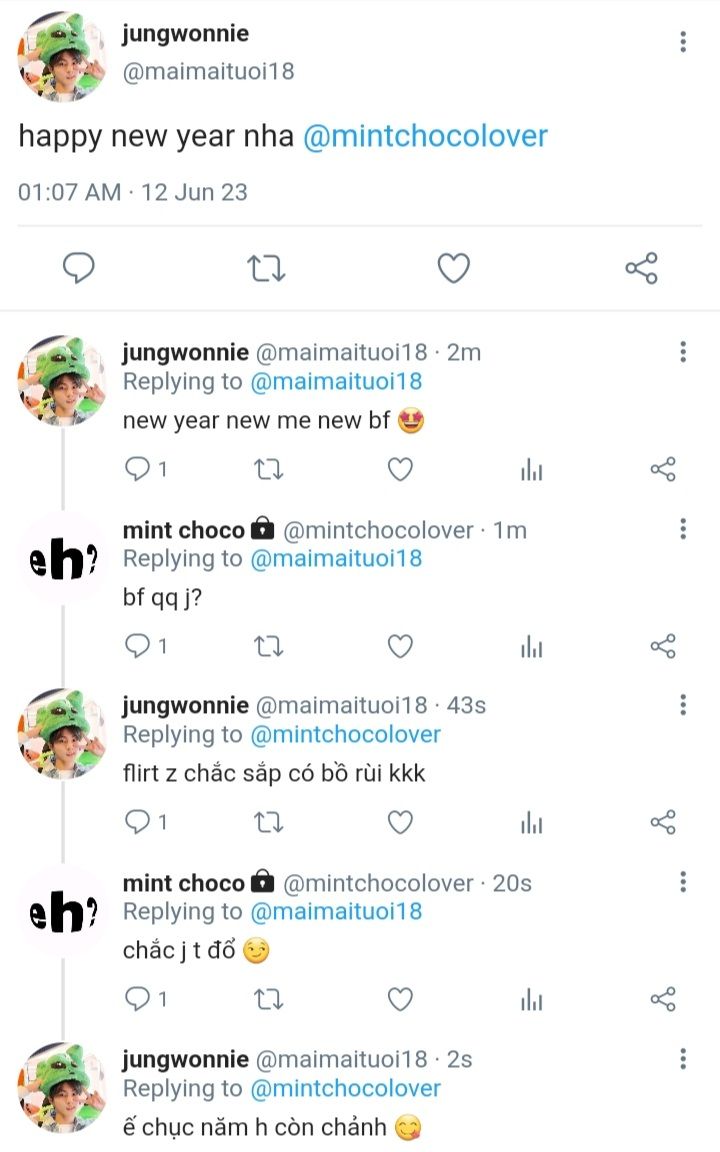The width and height of the screenshot is (720, 1152).
Task: Open @mintchocolover mention in main tweet
Action: pyautogui.click(x=425, y=136)
